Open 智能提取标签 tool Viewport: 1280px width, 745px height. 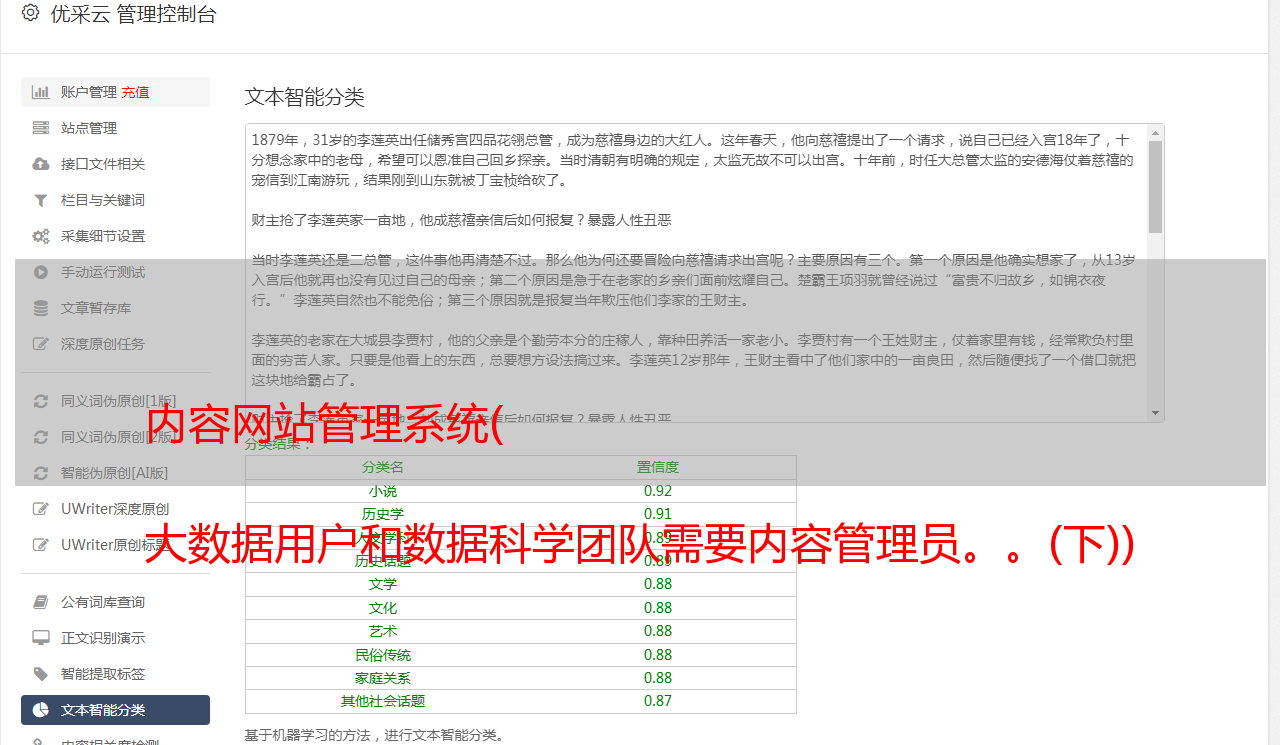[115, 674]
